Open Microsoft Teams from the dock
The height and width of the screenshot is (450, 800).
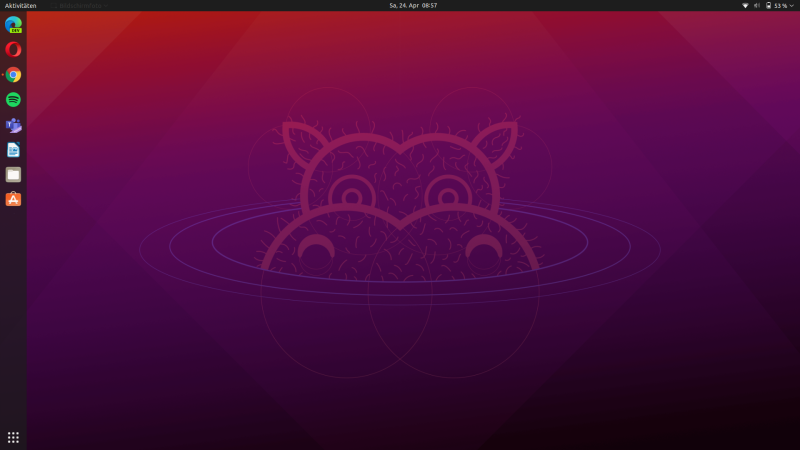(13, 124)
